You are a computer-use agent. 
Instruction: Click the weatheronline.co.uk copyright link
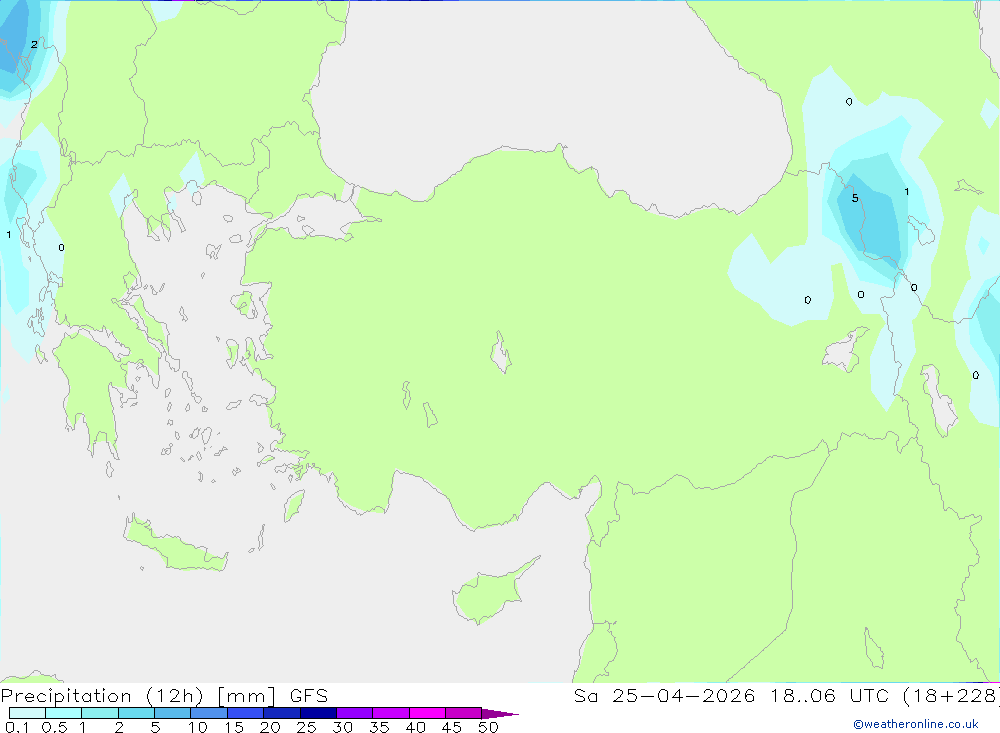[x=915, y=724]
